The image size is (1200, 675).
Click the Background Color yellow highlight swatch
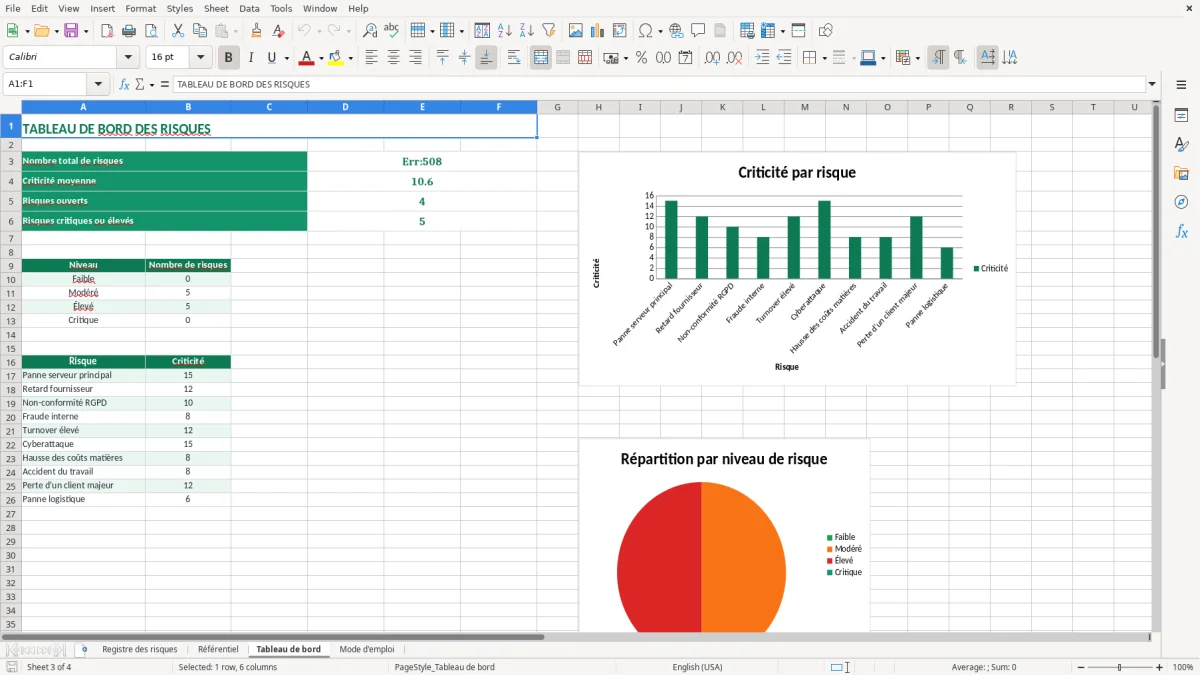click(336, 58)
